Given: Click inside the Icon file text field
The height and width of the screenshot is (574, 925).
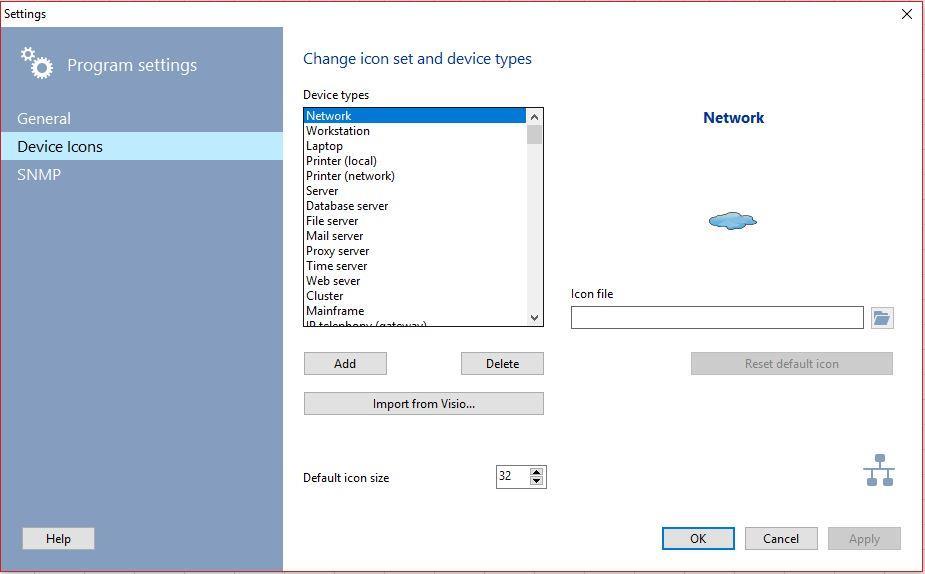Looking at the screenshot, I should point(717,317).
